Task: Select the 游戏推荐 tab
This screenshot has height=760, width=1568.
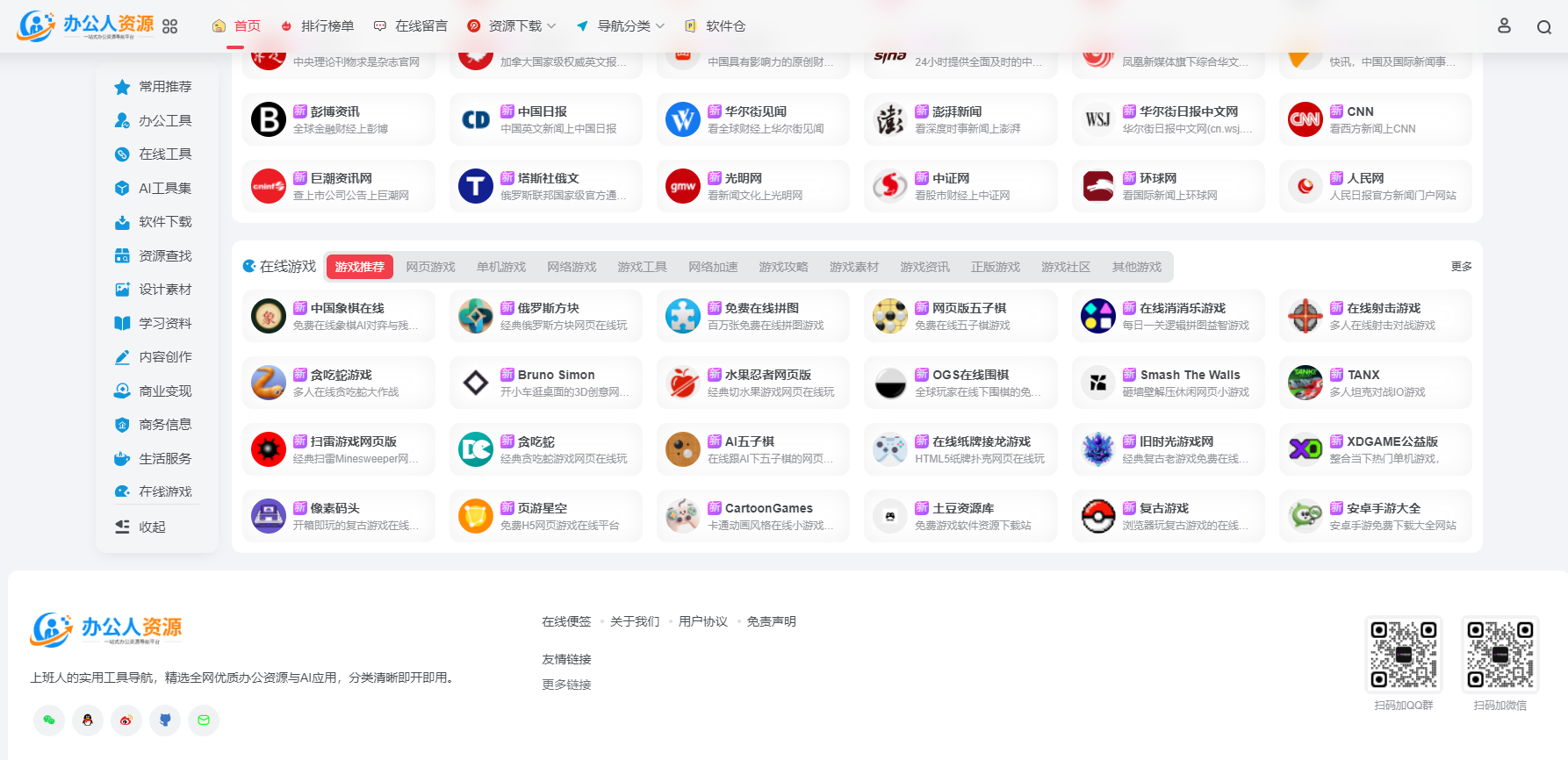Action: pyautogui.click(x=360, y=267)
